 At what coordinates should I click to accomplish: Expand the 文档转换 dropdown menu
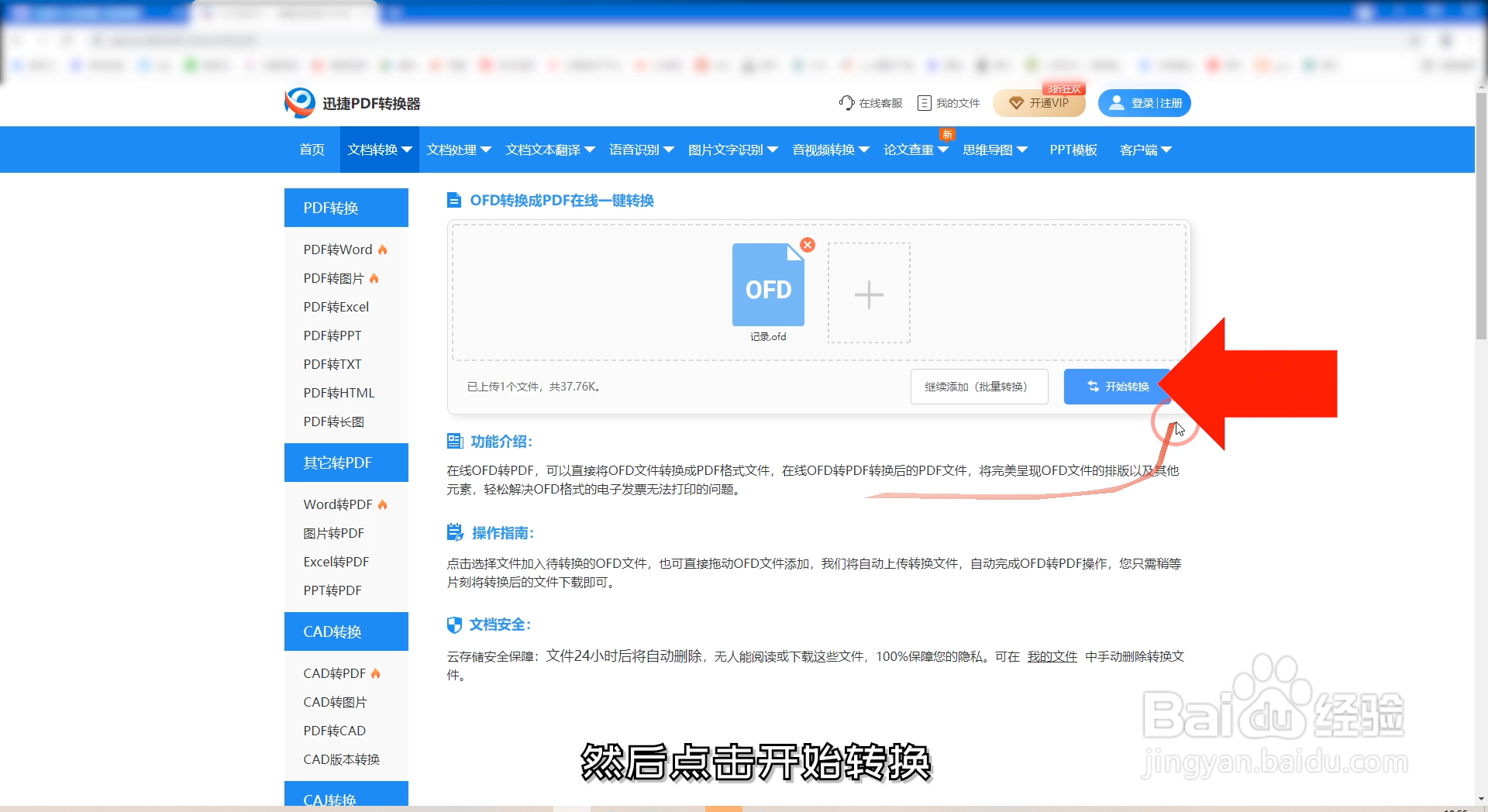pyautogui.click(x=378, y=149)
